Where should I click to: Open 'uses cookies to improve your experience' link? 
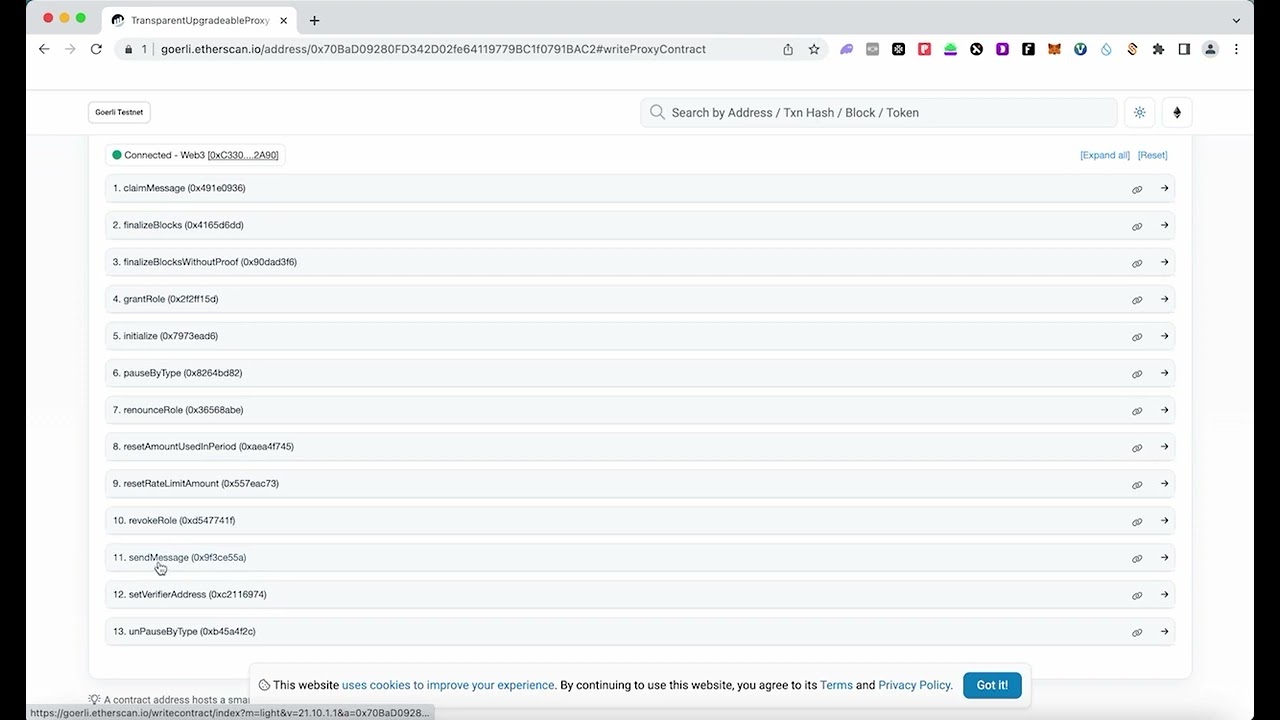448,685
